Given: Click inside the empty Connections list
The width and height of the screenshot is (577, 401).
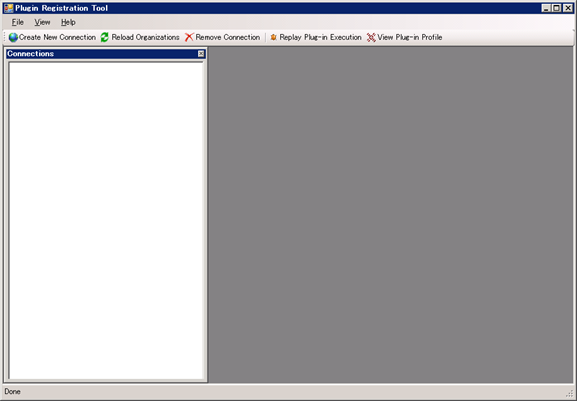Looking at the screenshot, I should point(106,221).
